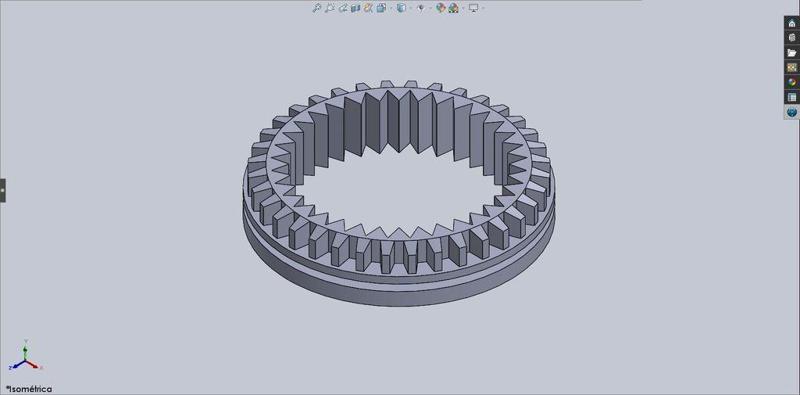Activate the Zoom to Fit tool

(317, 8)
